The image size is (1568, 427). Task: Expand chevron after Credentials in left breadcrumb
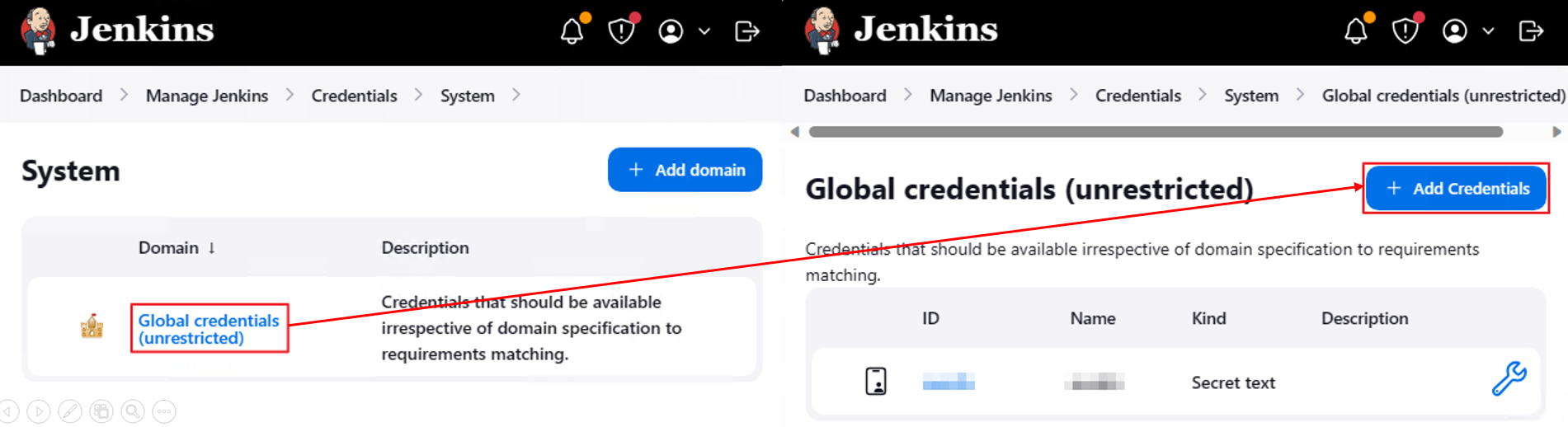418,95
